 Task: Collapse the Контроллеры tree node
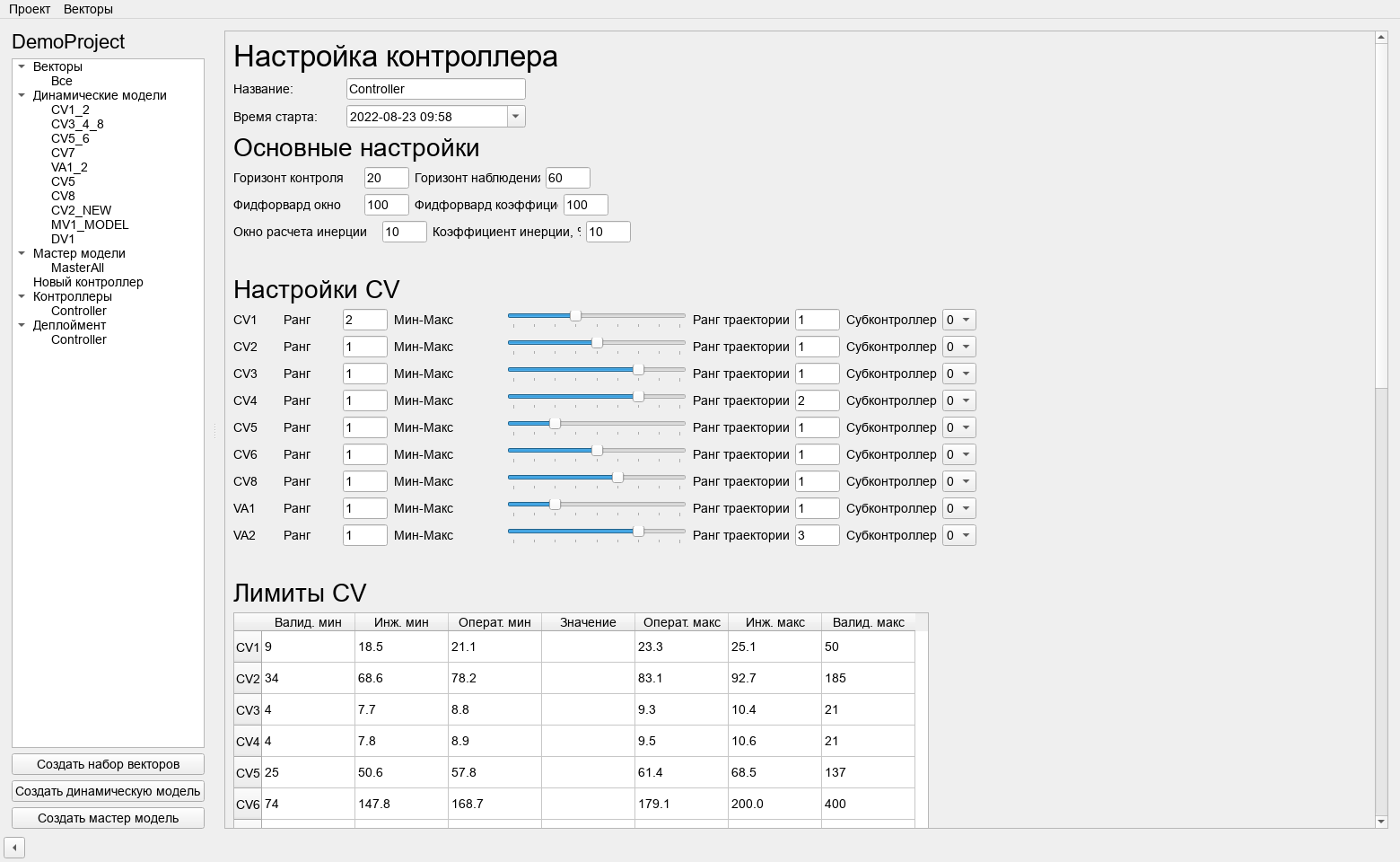pos(22,296)
